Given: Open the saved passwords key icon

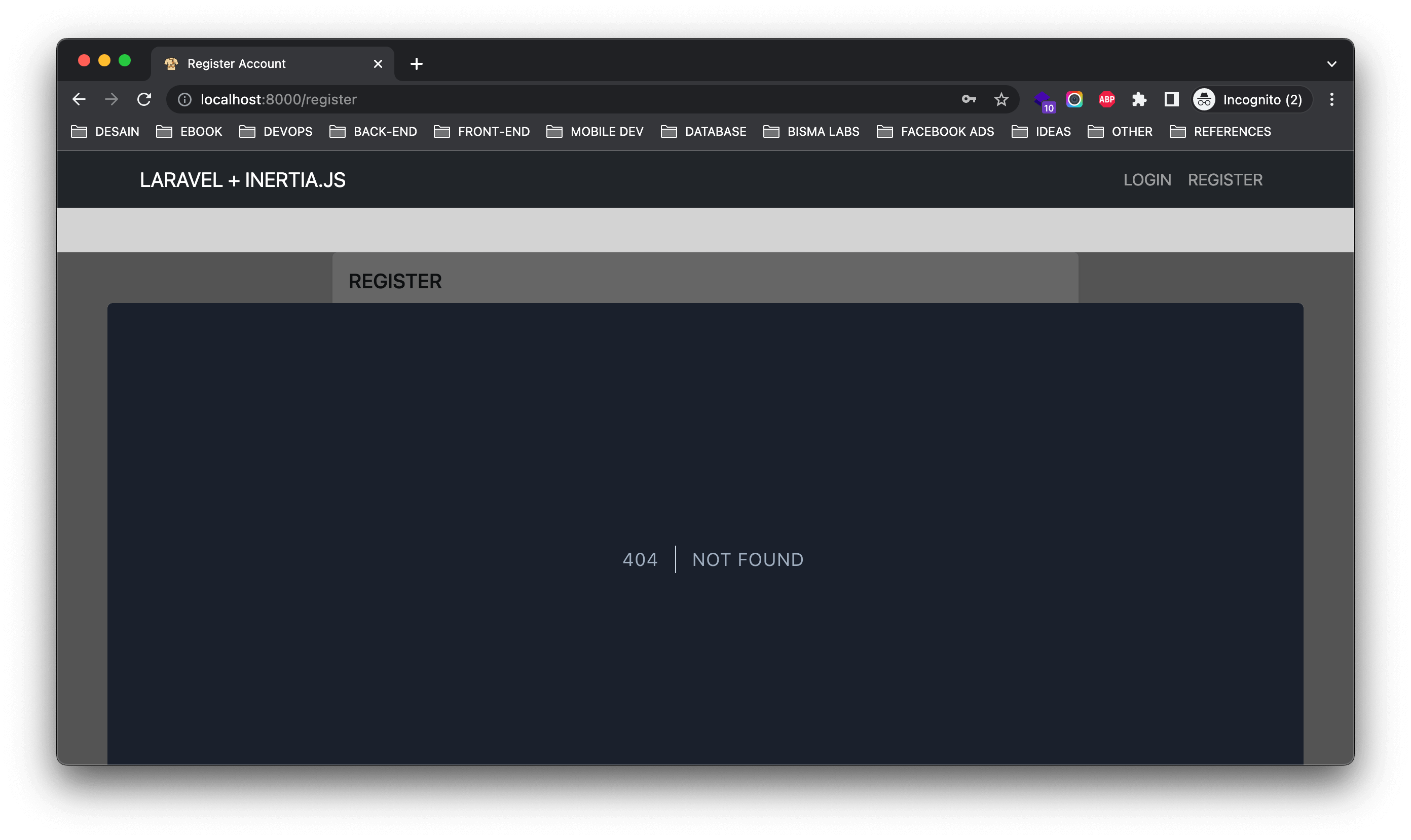Looking at the screenshot, I should point(969,100).
